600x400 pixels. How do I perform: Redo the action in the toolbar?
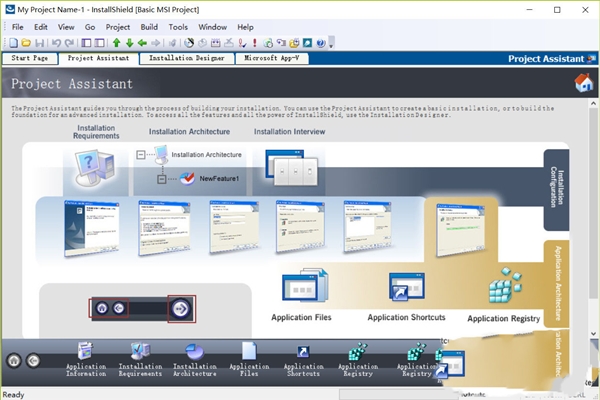coord(69,43)
